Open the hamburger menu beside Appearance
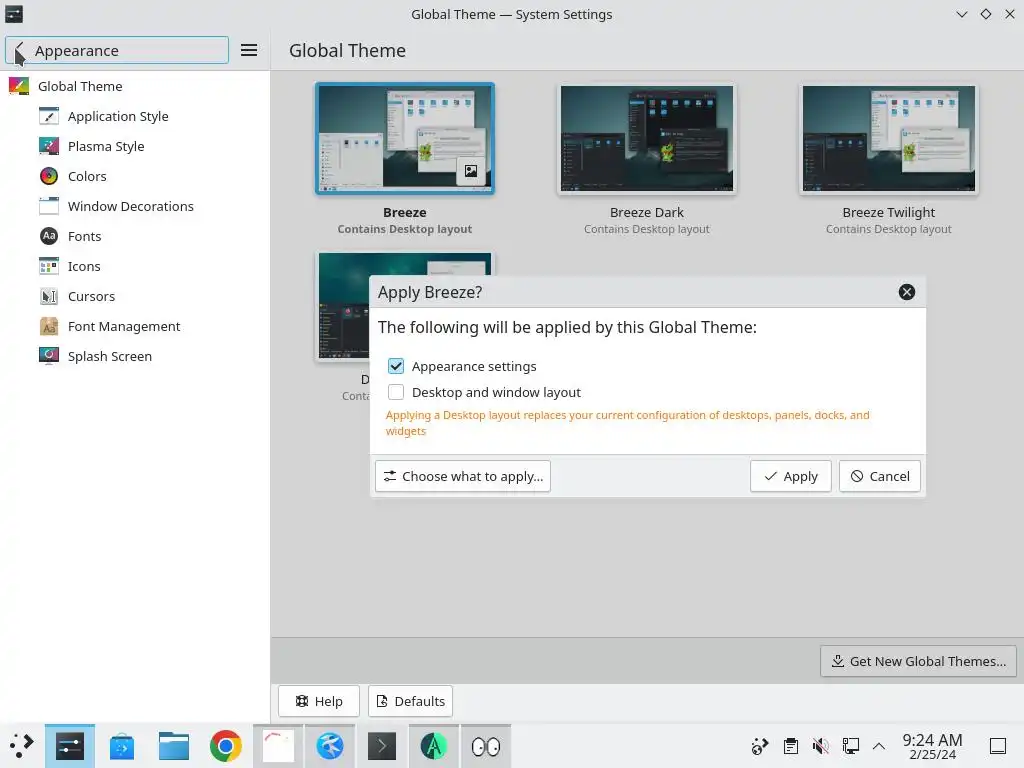Image resolution: width=1024 pixels, height=768 pixels. 249,50
